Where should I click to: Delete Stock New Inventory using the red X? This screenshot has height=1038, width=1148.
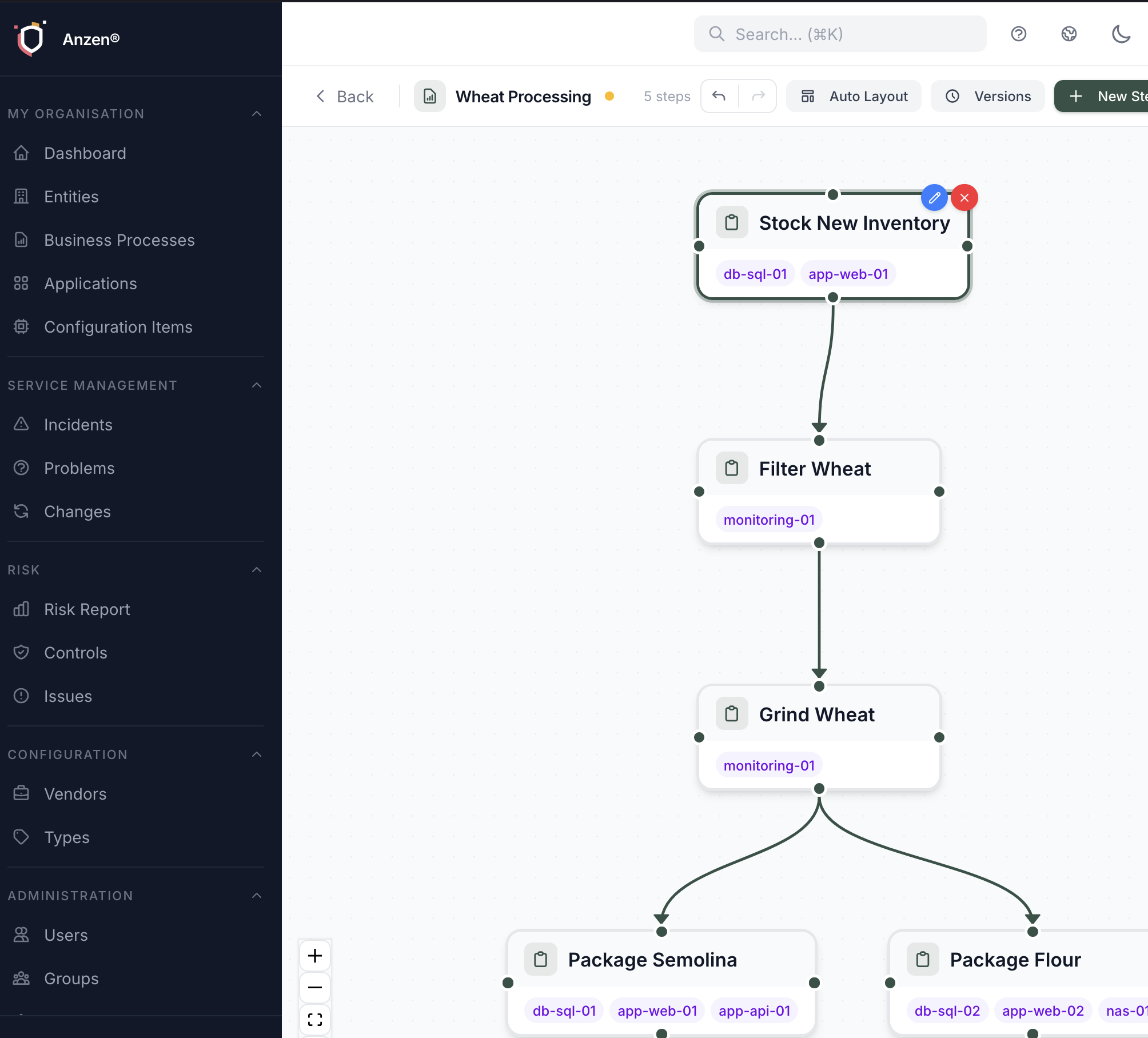tap(964, 197)
